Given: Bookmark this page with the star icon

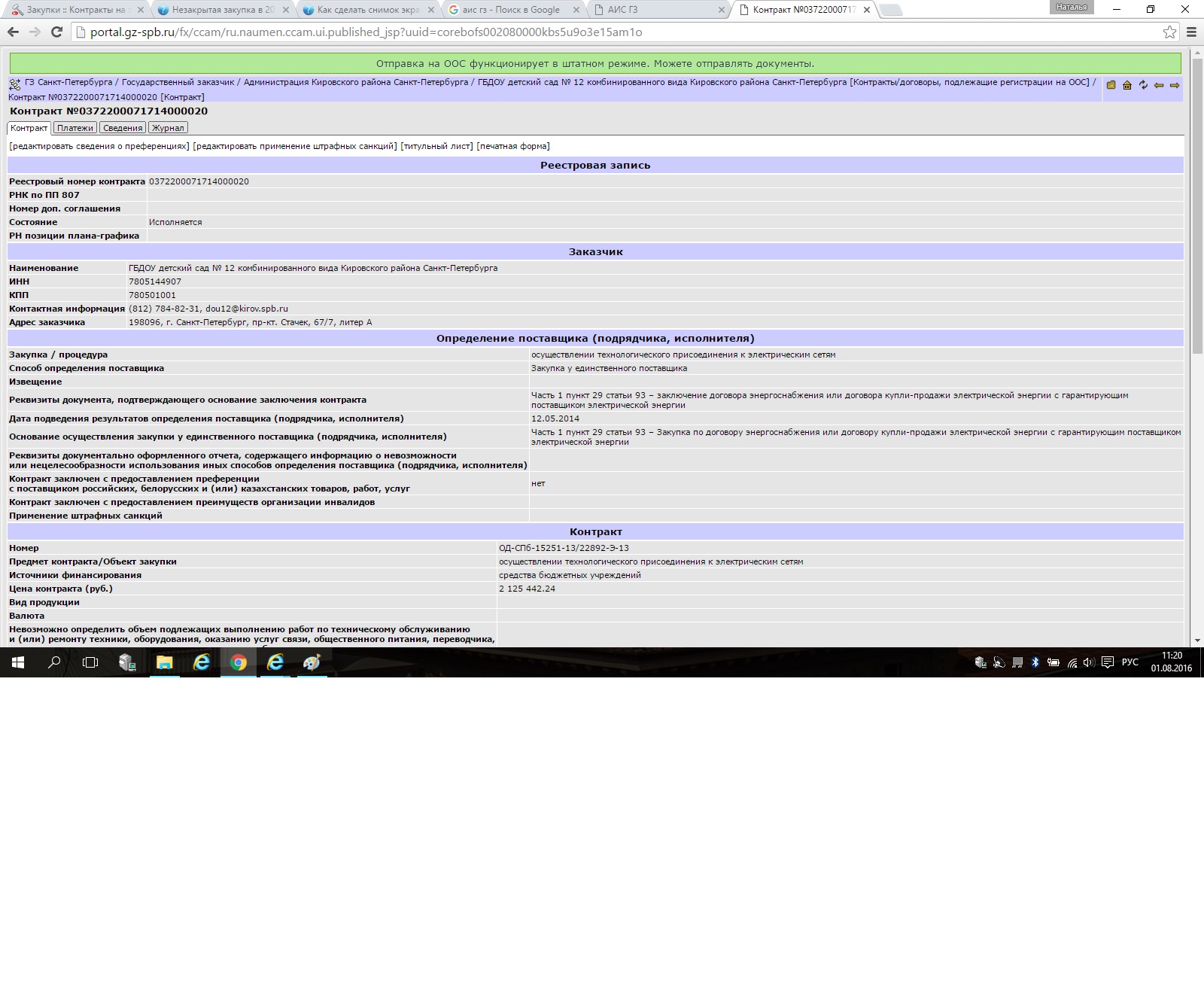Looking at the screenshot, I should tap(1169, 32).
